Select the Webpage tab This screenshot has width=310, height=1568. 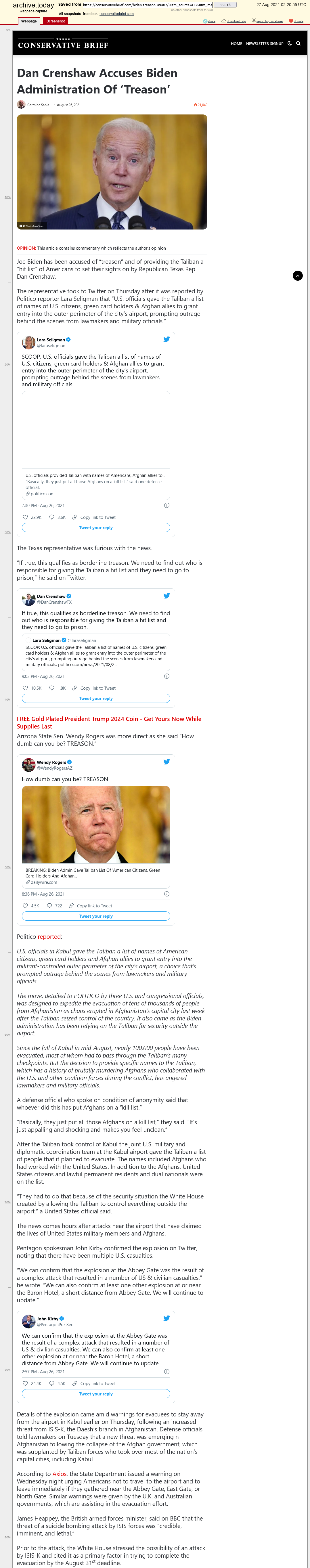tap(29, 21)
